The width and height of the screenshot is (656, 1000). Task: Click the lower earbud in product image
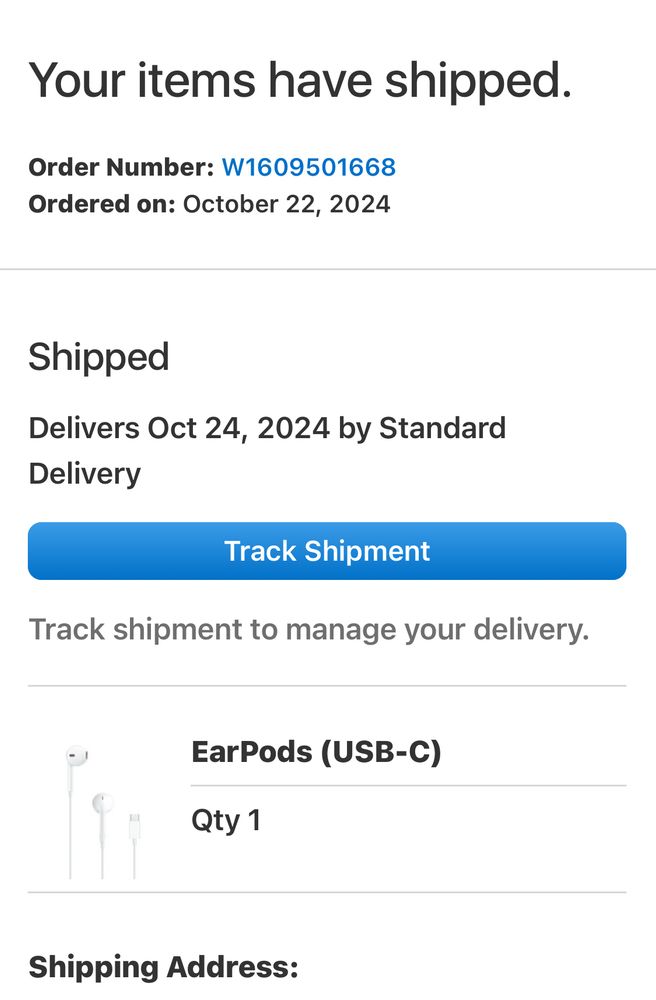102,803
